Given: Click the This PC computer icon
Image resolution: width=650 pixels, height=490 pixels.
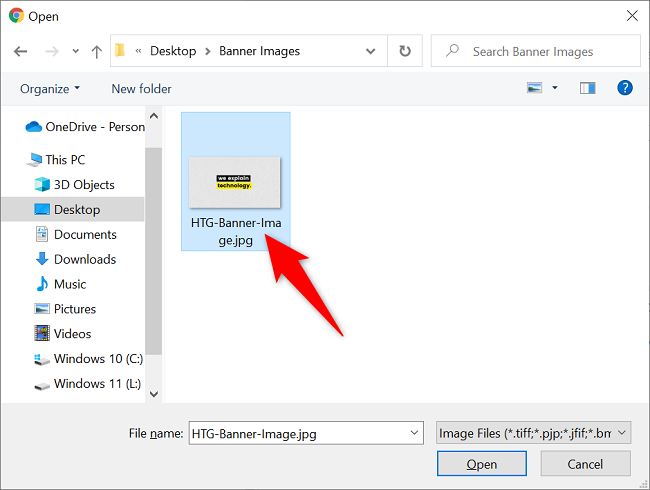Looking at the screenshot, I should (35, 160).
